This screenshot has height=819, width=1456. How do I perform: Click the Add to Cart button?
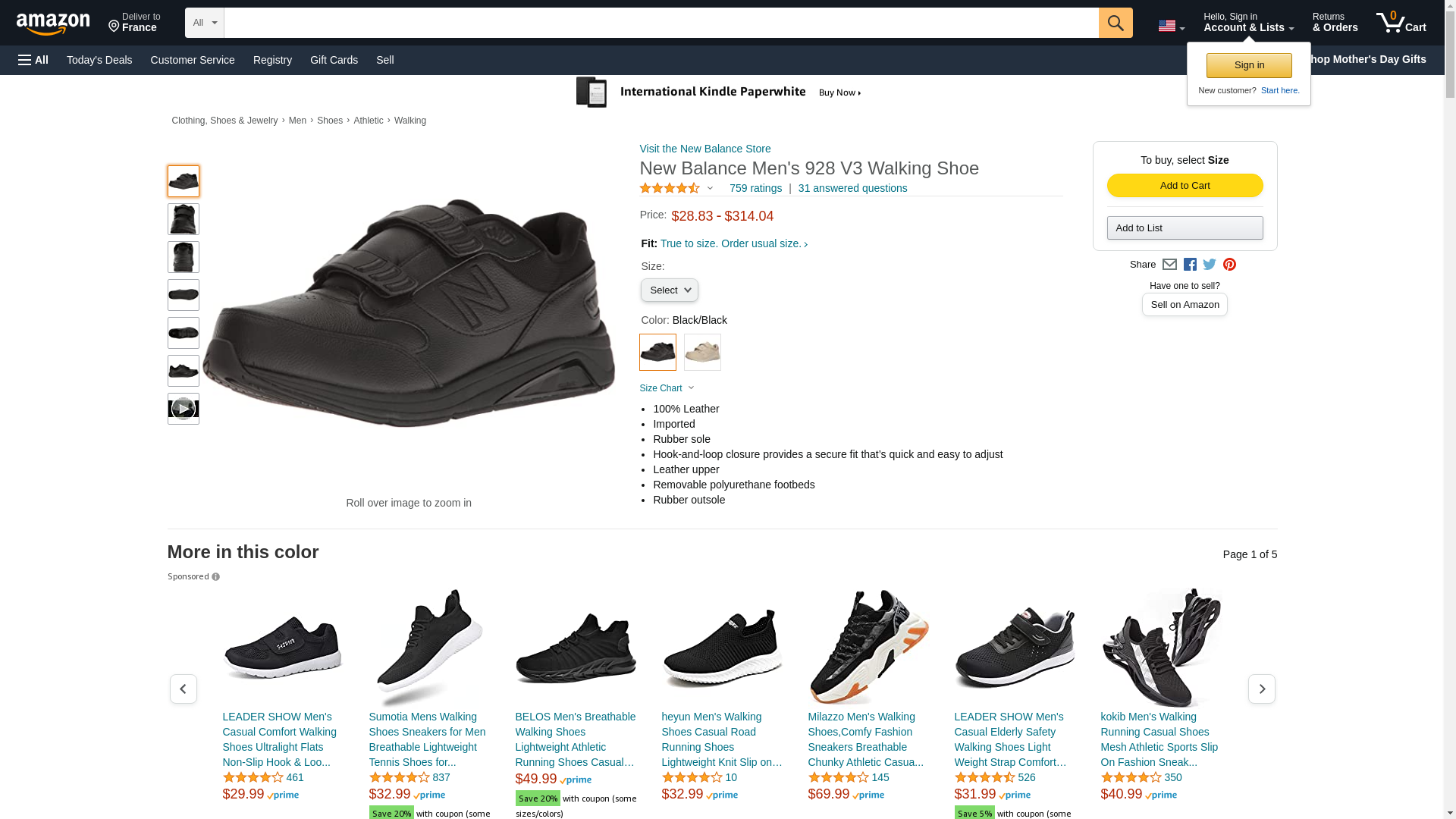(1185, 186)
